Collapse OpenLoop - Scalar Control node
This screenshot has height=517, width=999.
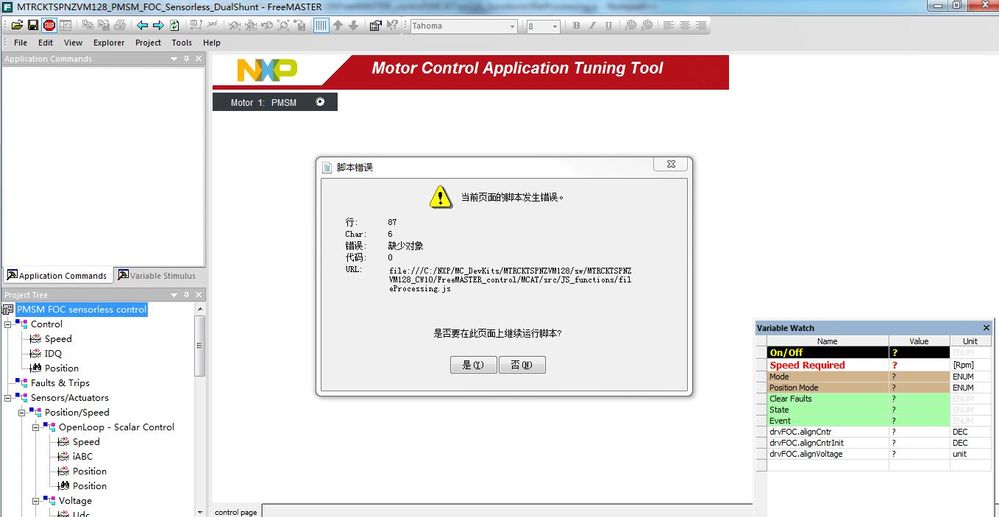pyautogui.click(x=36, y=426)
